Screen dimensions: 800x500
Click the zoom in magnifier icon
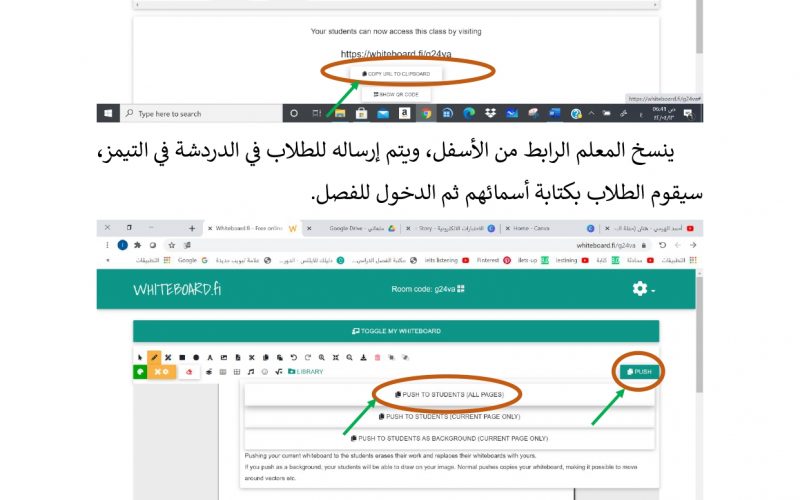point(321,358)
